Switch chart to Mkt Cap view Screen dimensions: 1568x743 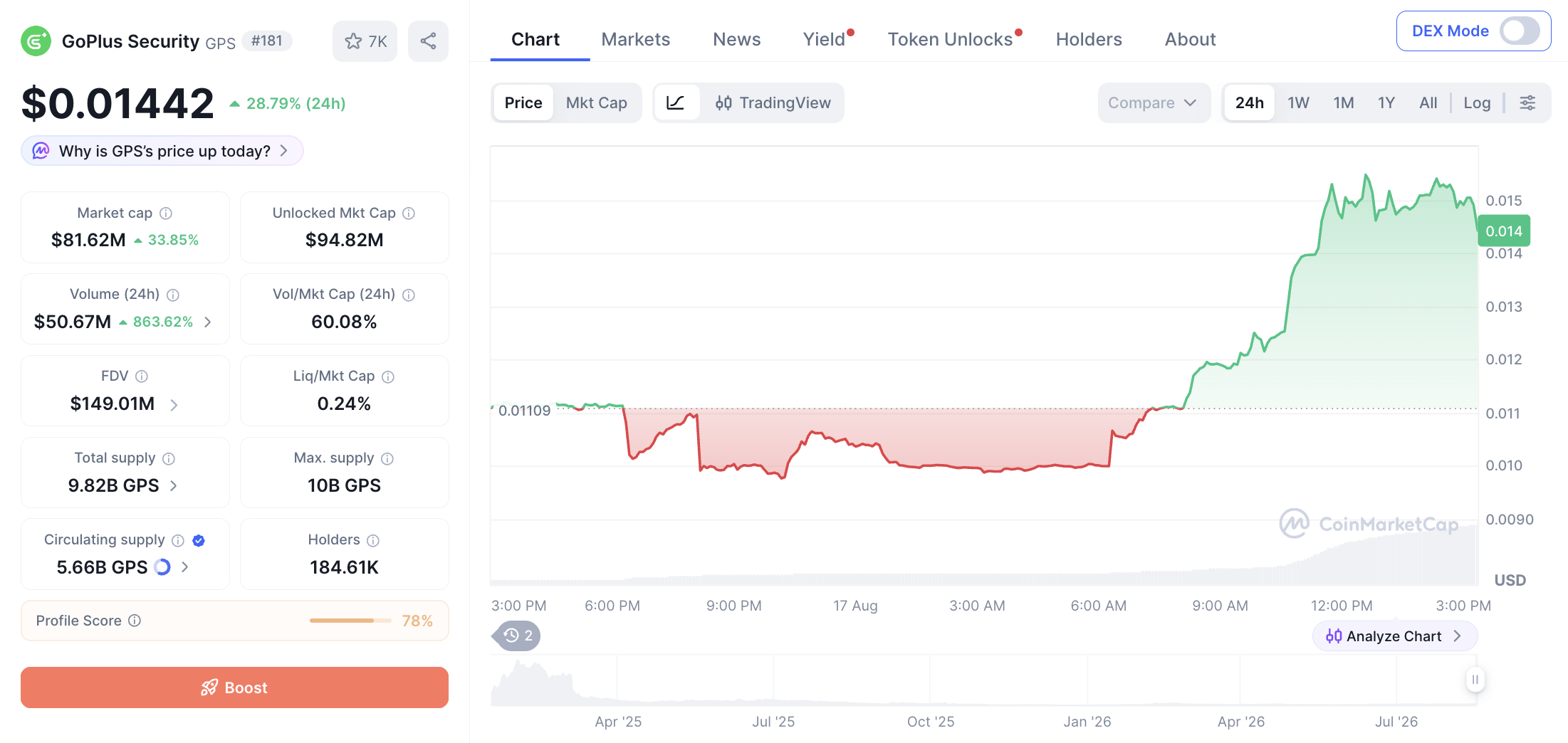[x=596, y=102]
